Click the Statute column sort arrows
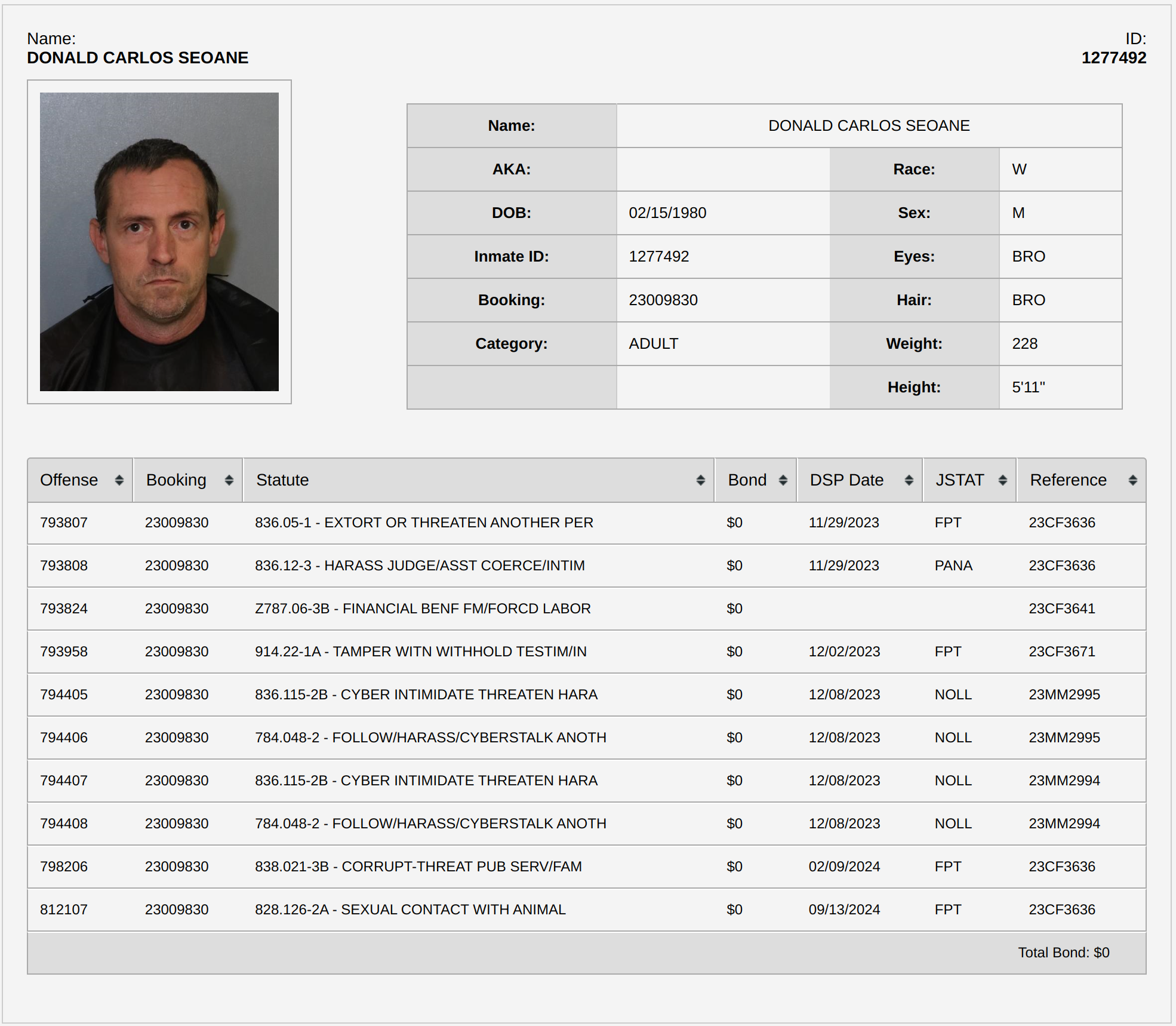This screenshot has height=1026, width=1176. coord(700,480)
